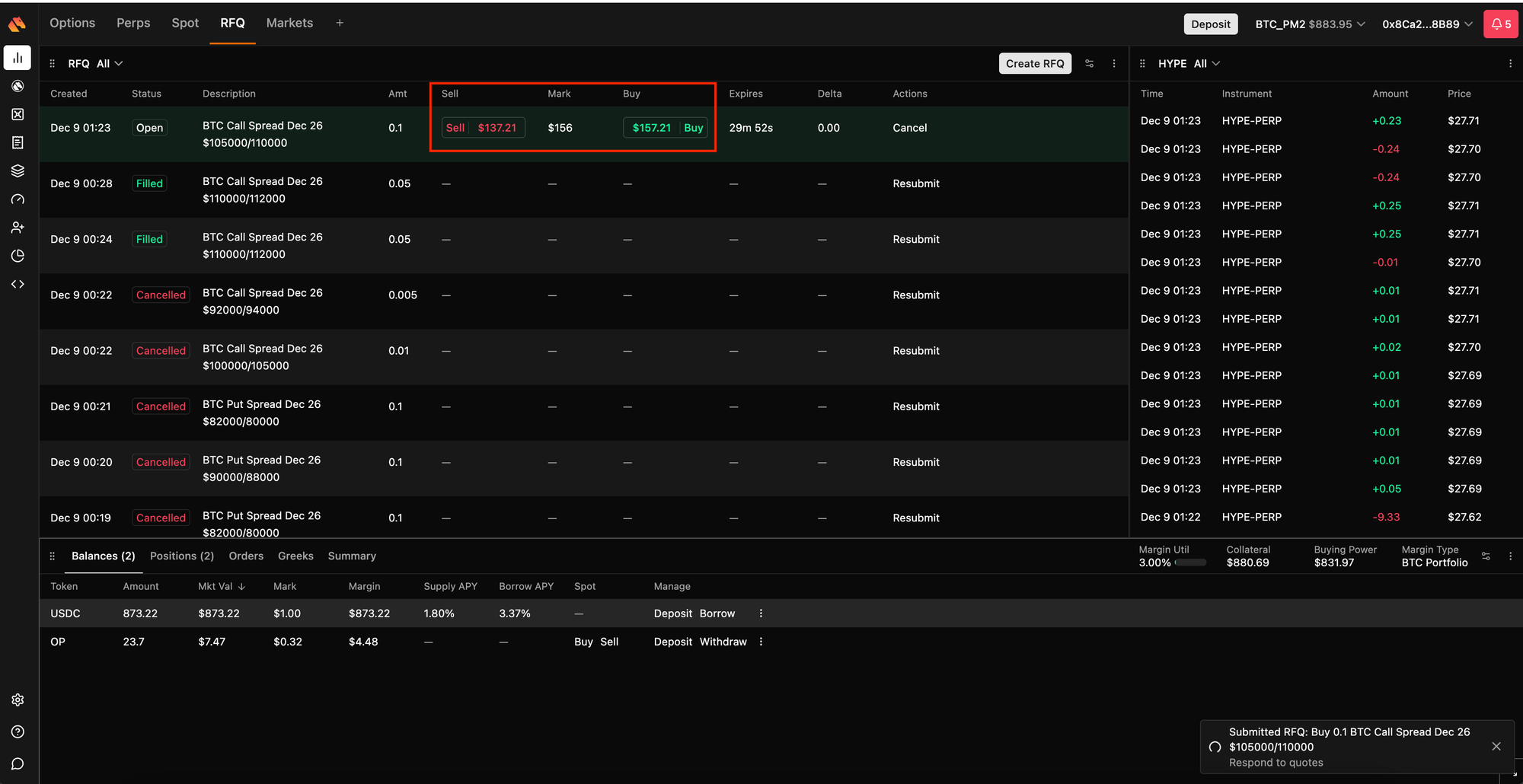
Task: Open the BTC_PM2 account dropdown
Action: coord(1310,24)
